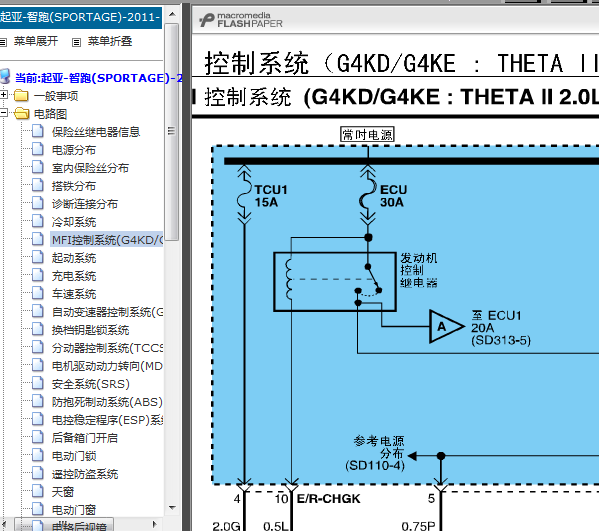The height and width of the screenshot is (531, 599).
Task: Click the page icon next to 冷却系统
Action: 37,220
